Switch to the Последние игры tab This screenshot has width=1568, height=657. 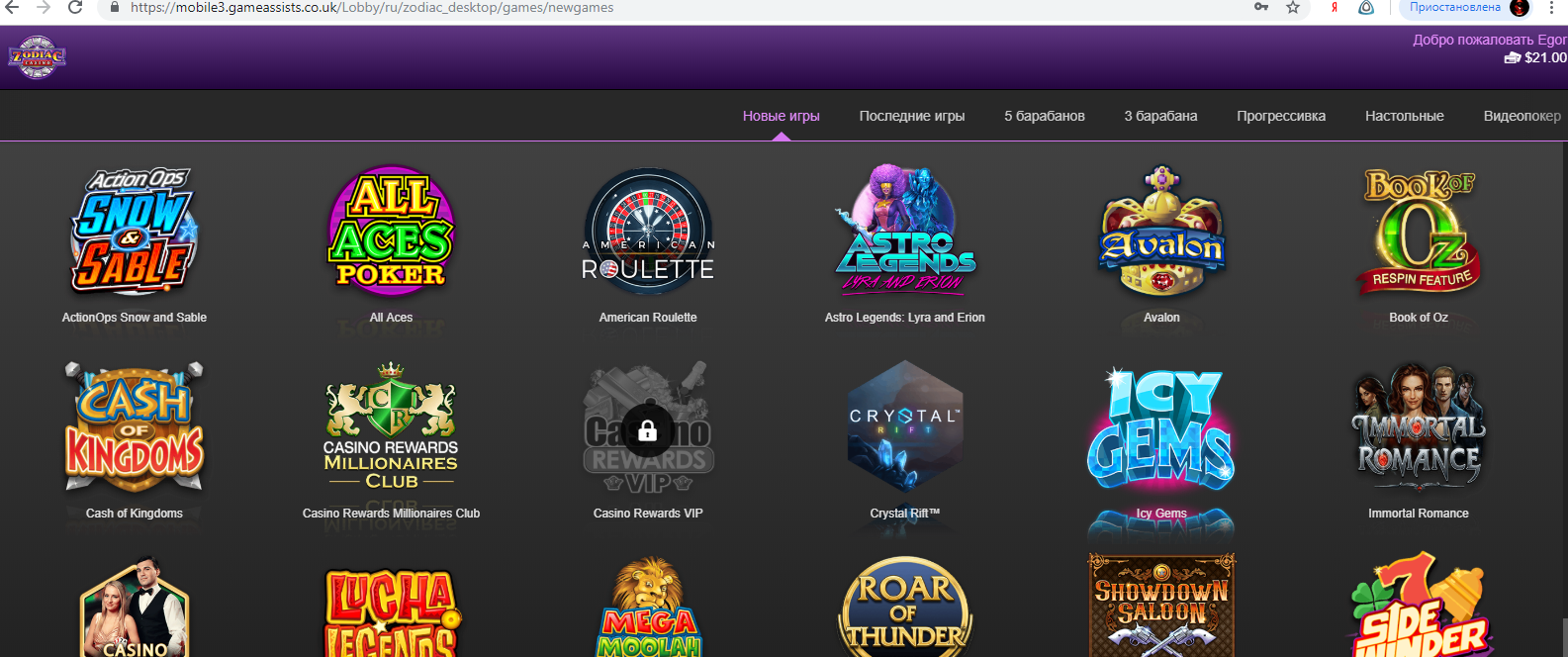pyautogui.click(x=912, y=116)
